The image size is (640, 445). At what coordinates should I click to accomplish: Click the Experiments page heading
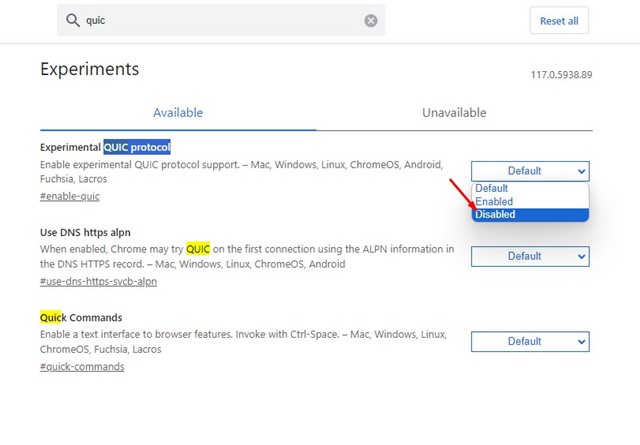coord(89,69)
